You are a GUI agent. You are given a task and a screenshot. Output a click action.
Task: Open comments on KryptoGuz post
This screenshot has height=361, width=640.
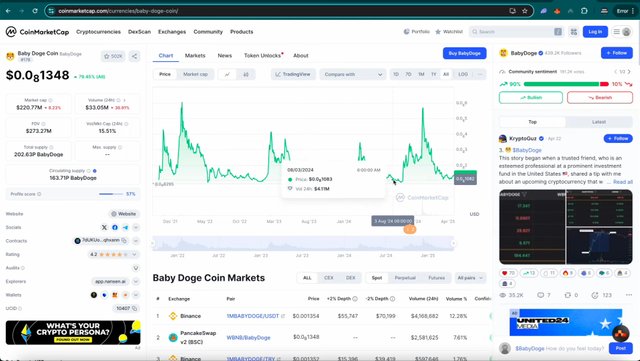(x=544, y=295)
